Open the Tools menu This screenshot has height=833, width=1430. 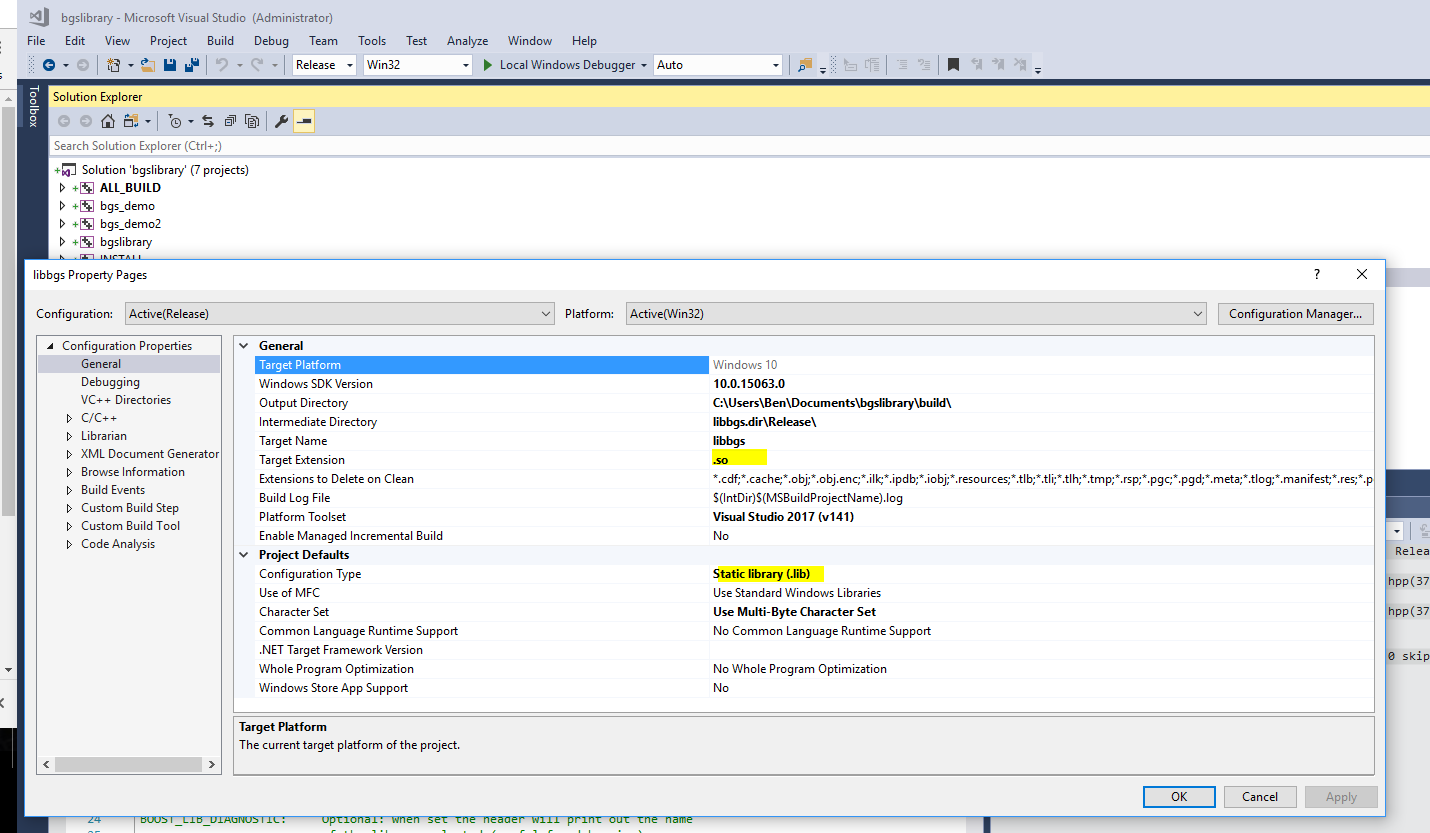tap(372, 41)
